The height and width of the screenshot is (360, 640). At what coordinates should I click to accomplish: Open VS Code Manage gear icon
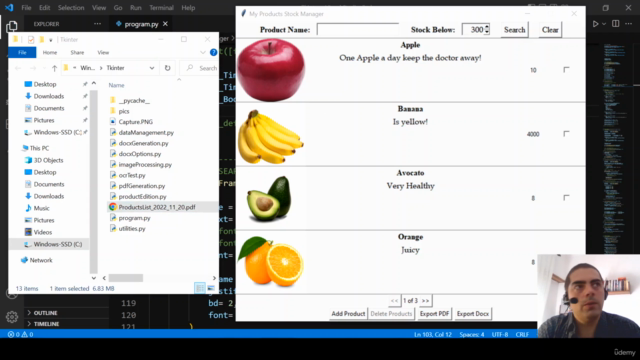12,316
